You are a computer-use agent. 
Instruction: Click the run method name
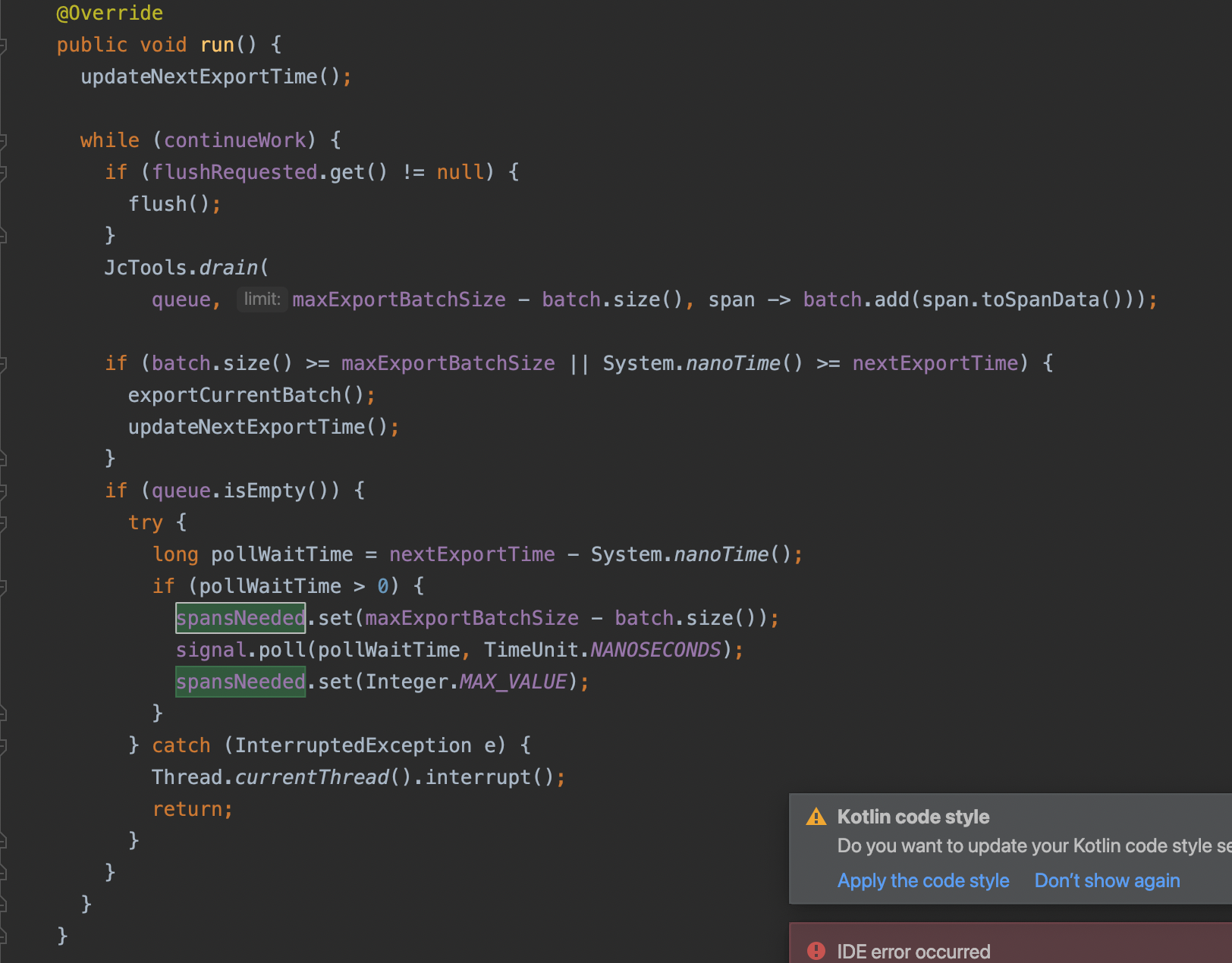(217, 45)
